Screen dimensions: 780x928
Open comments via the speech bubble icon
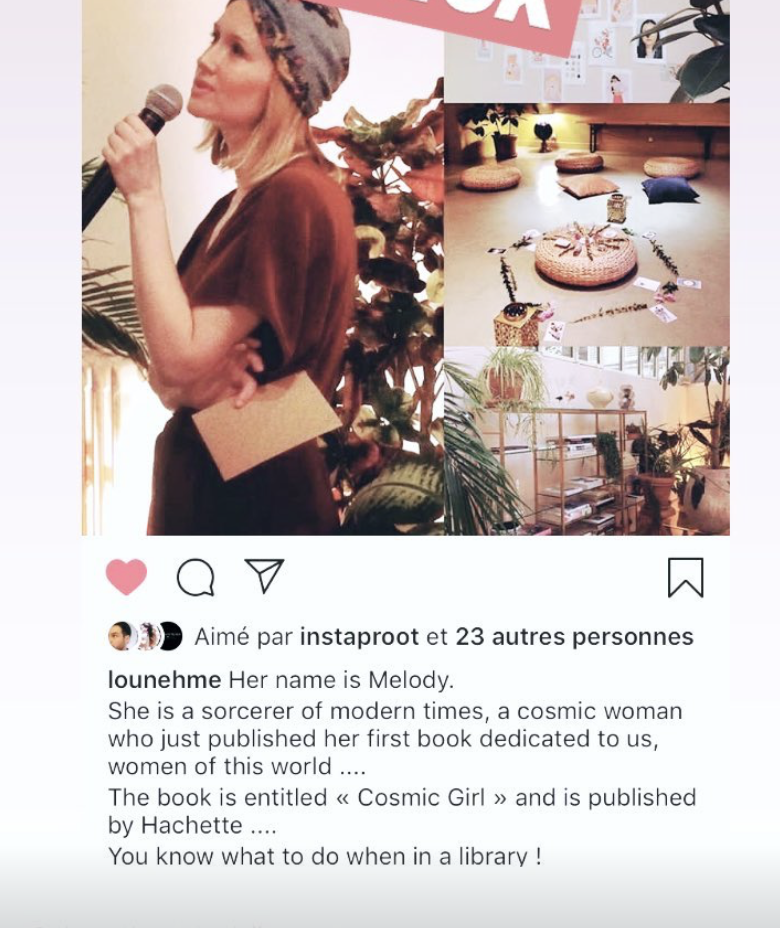(196, 577)
